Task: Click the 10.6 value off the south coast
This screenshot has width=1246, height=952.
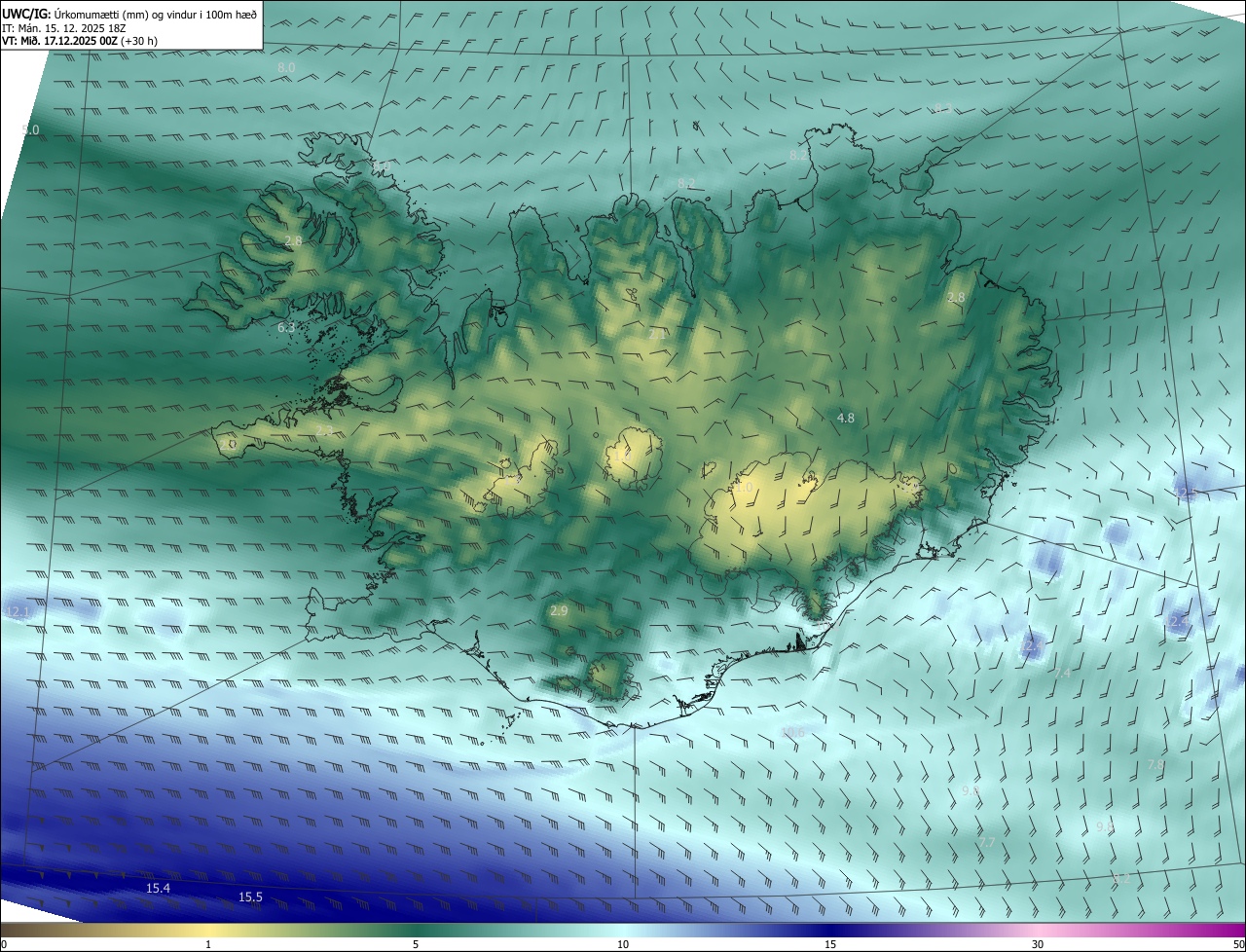Action: (x=793, y=732)
